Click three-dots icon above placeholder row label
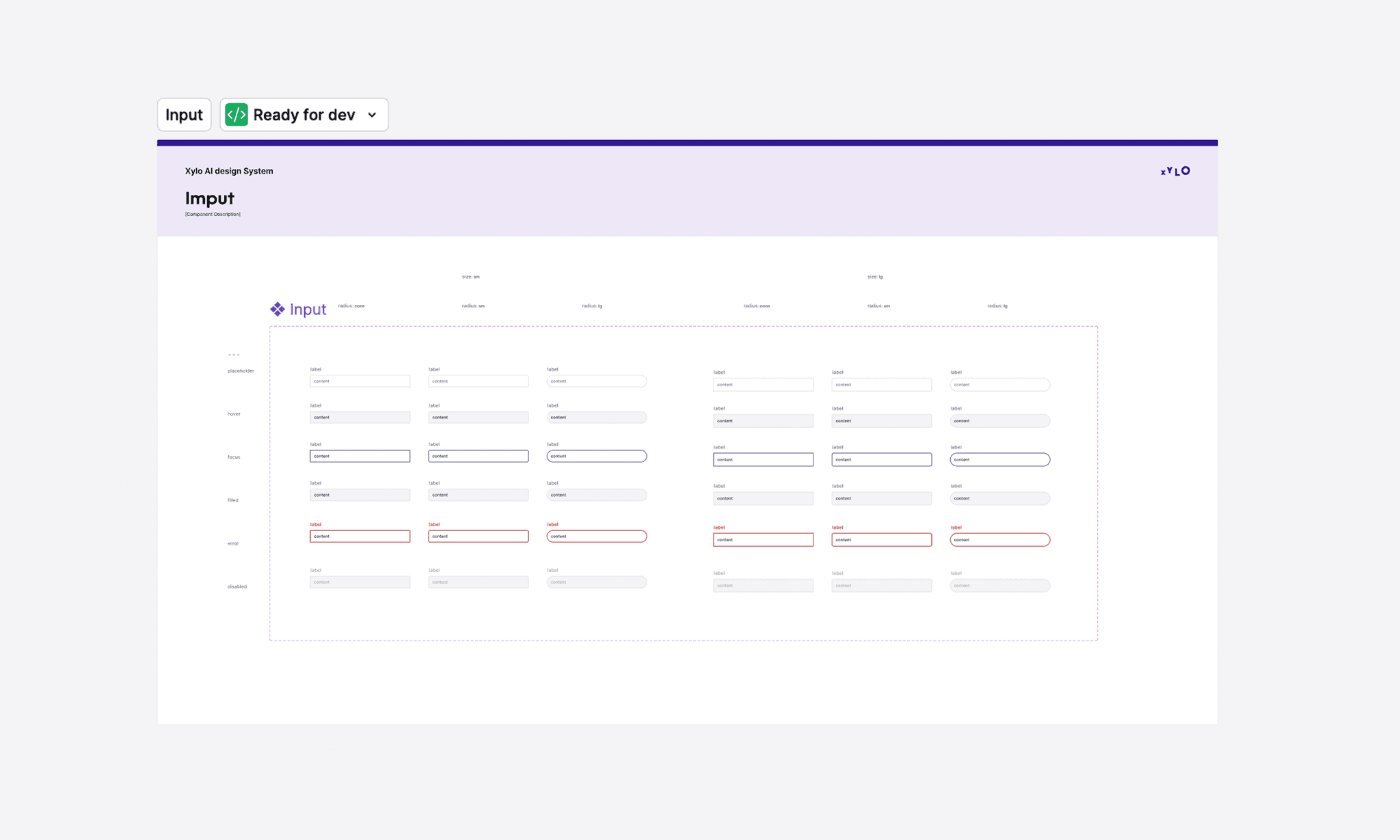This screenshot has width=1400, height=840. [x=234, y=355]
